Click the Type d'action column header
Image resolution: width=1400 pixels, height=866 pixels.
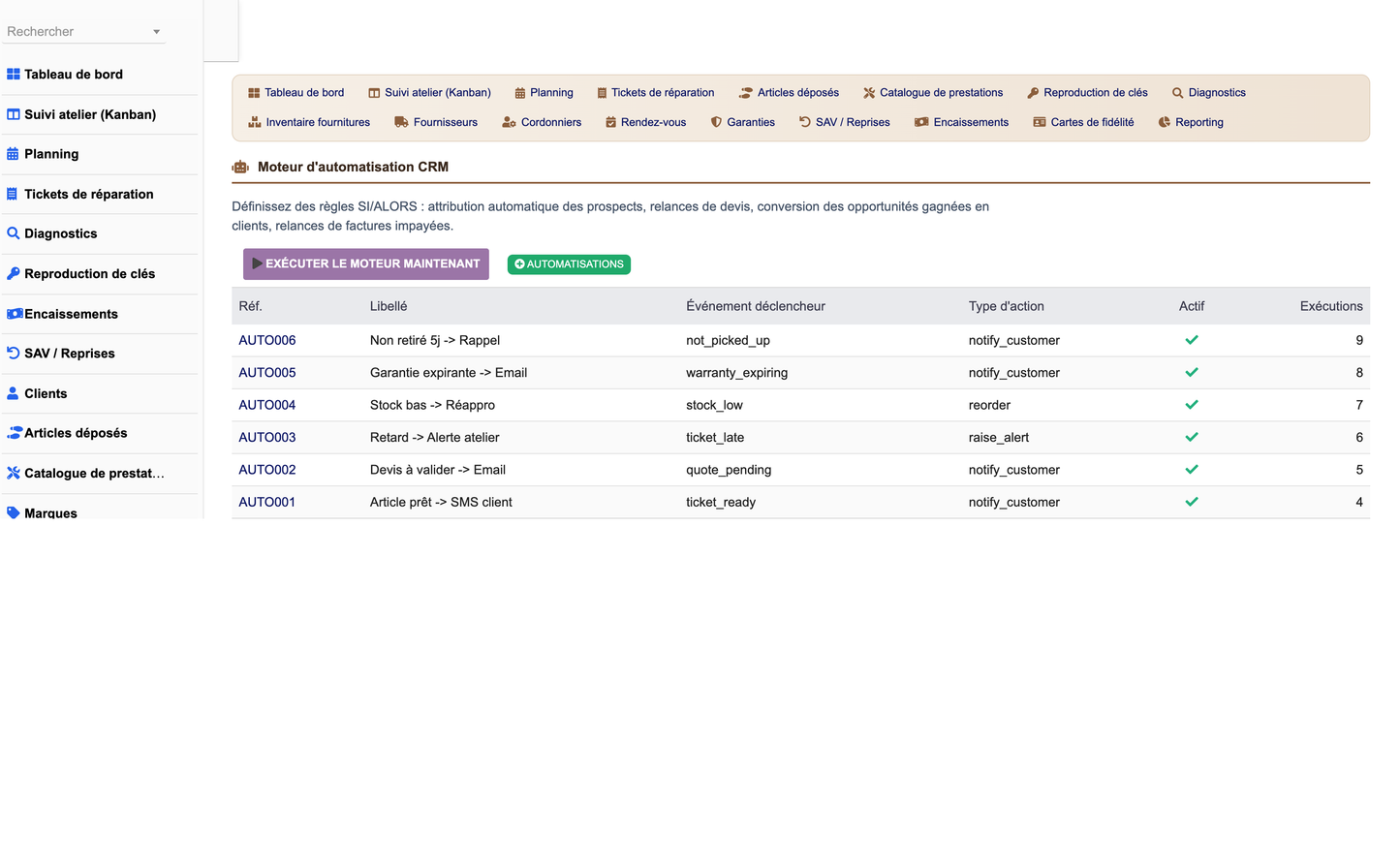[1007, 306]
